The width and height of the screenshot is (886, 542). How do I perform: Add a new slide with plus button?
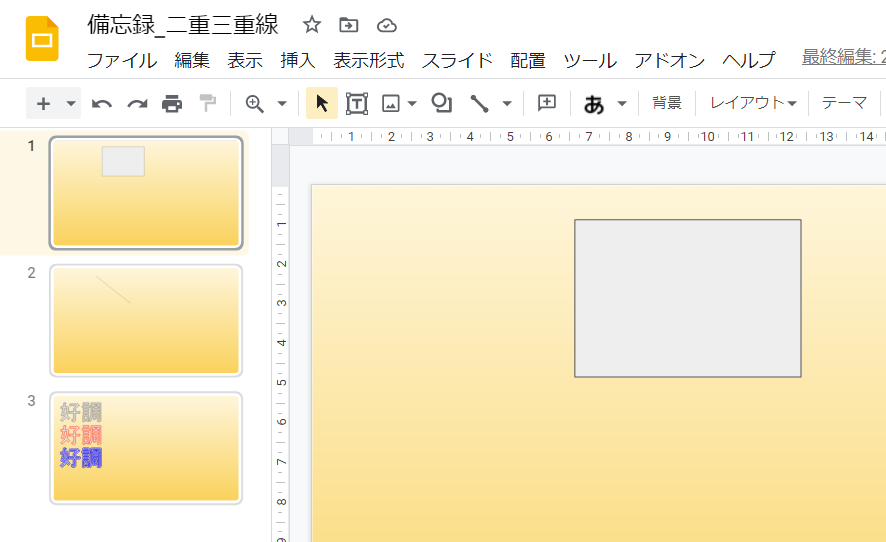coord(44,103)
